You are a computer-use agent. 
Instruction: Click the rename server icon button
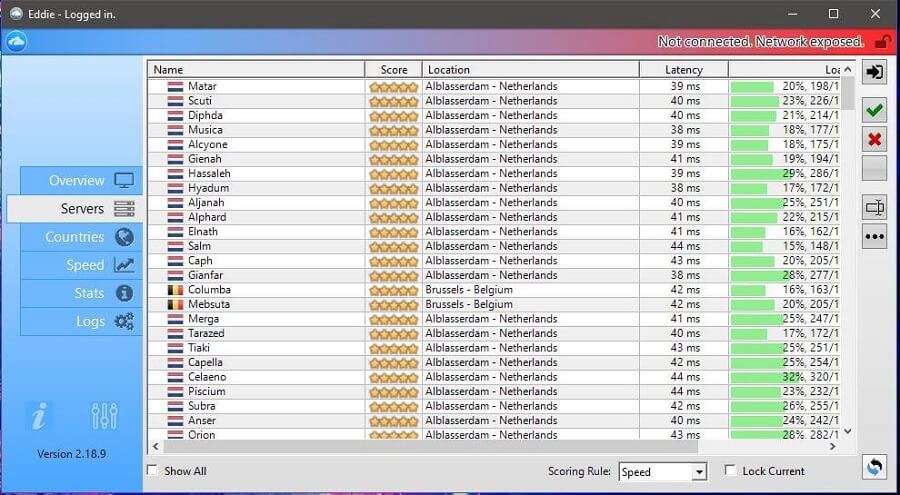tap(874, 207)
